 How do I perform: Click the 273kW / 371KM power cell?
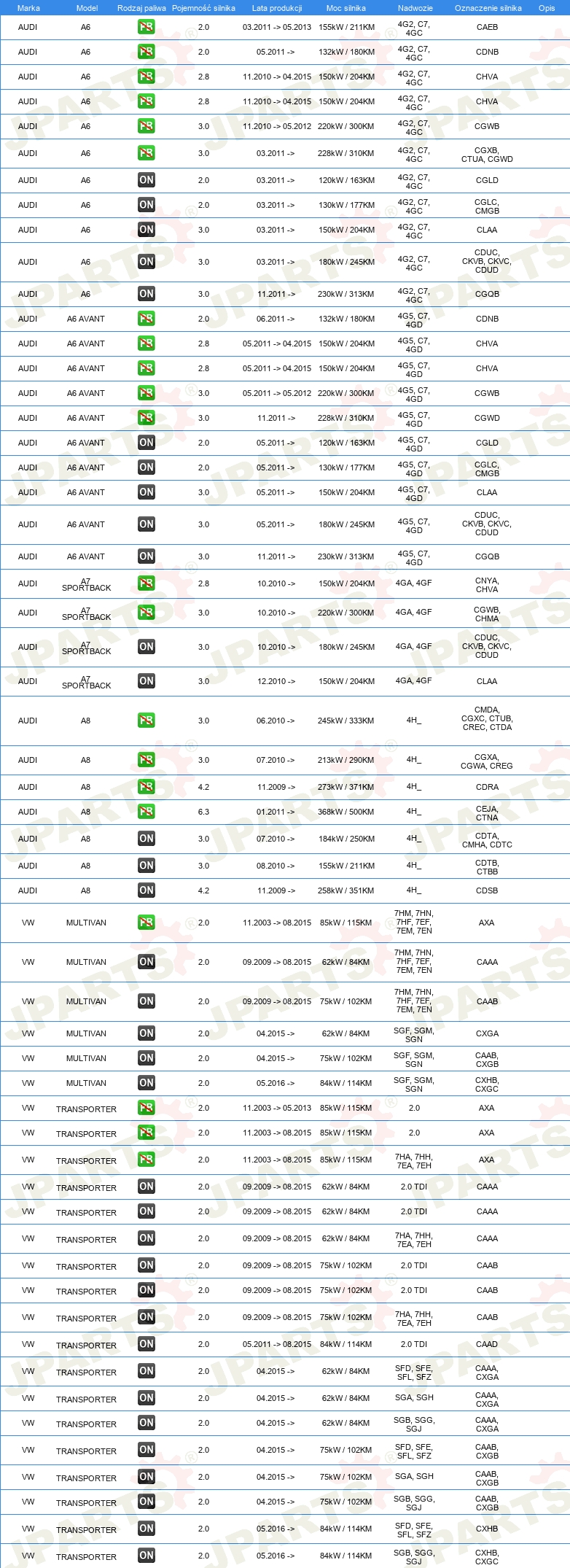346,787
